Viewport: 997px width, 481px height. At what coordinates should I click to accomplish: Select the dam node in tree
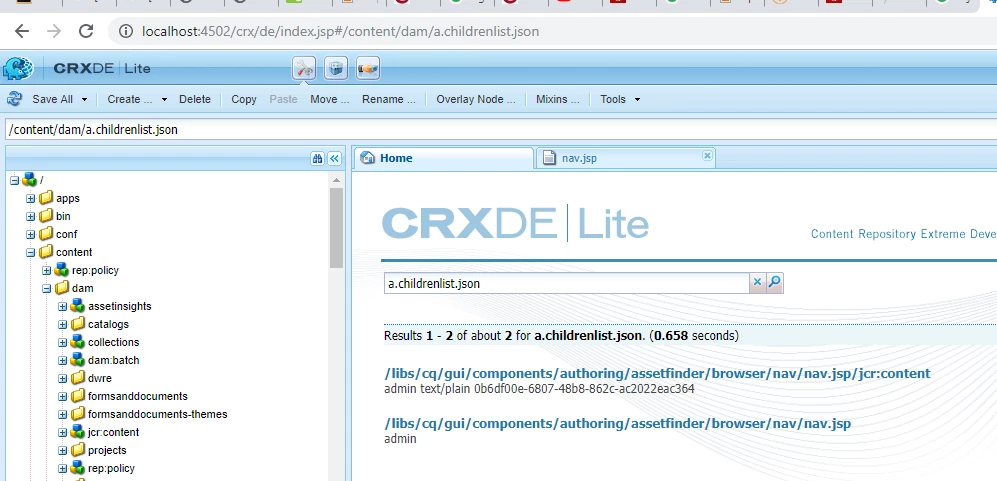point(83,288)
